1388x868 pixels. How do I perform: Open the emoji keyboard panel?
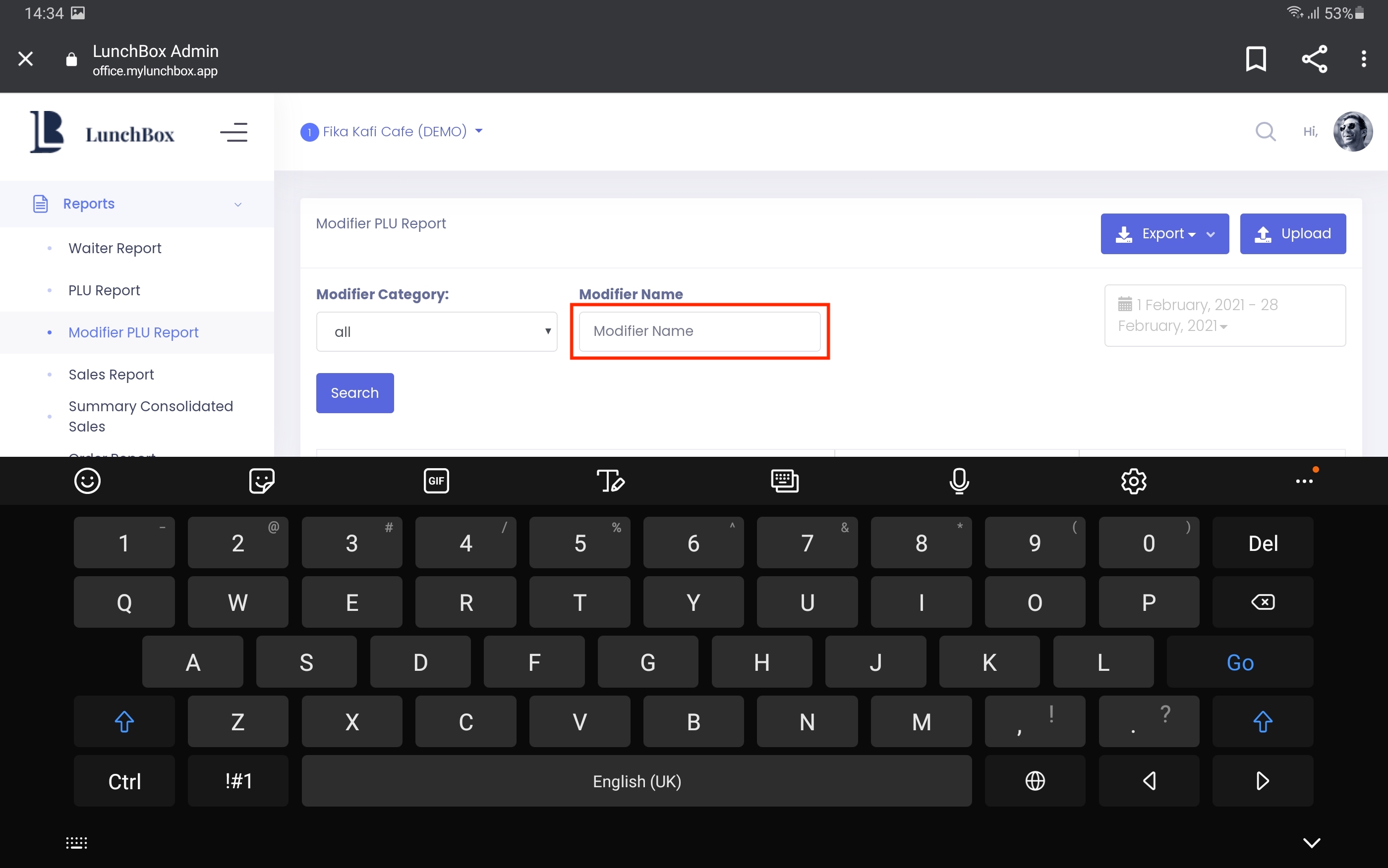tap(87, 481)
